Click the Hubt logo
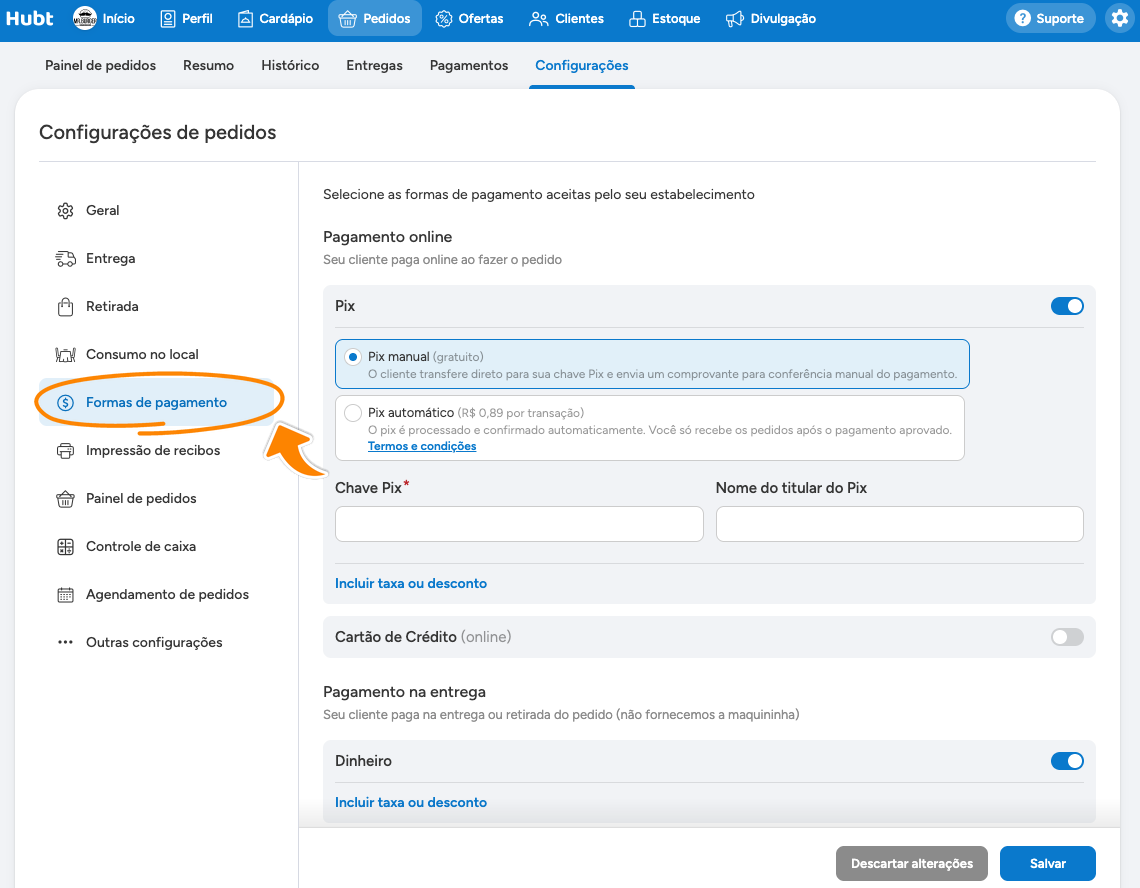Viewport: 1140px width, 888px height. point(30,18)
